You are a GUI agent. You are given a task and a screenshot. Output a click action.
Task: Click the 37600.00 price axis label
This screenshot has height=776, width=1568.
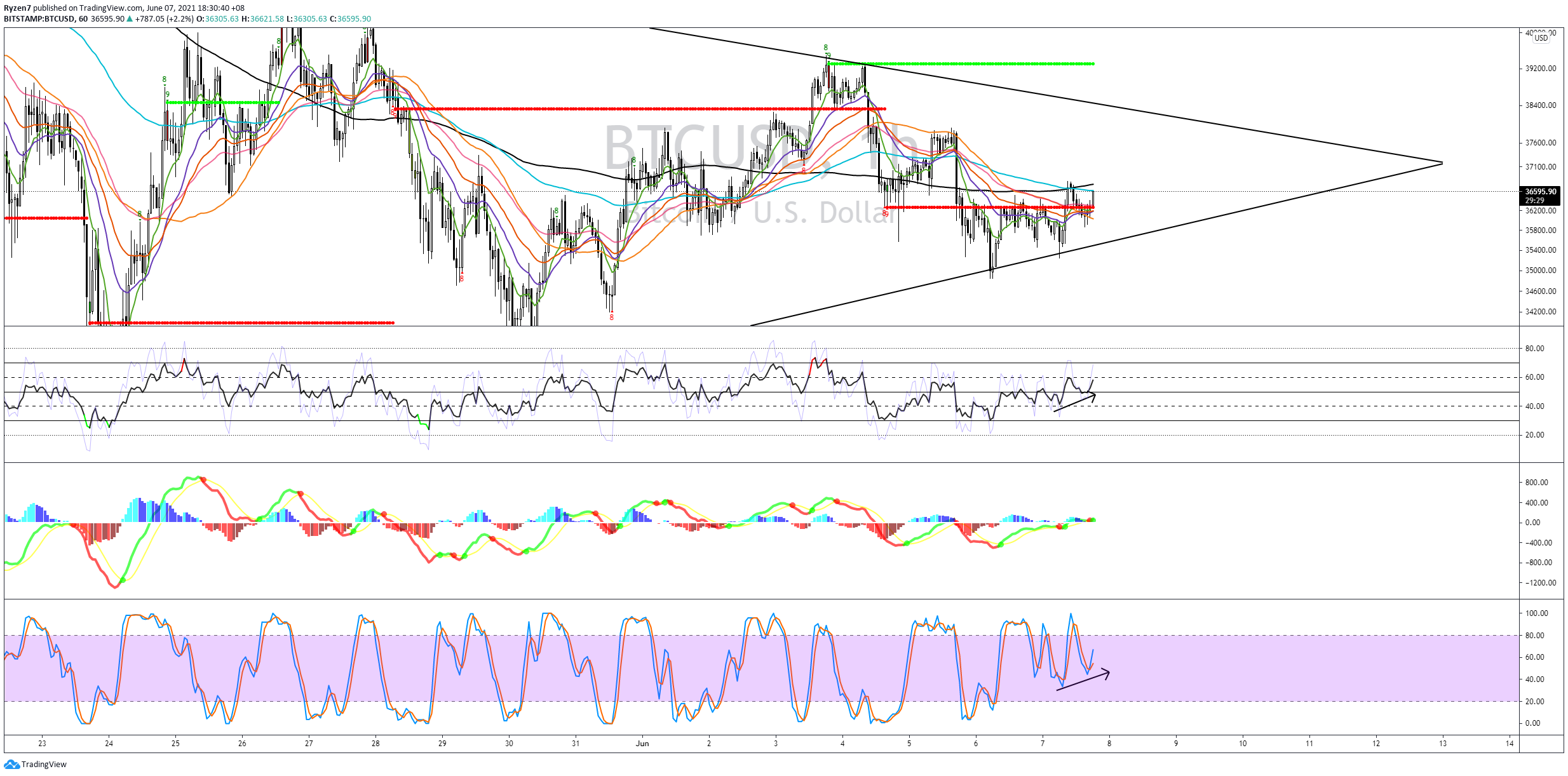coord(1541,143)
